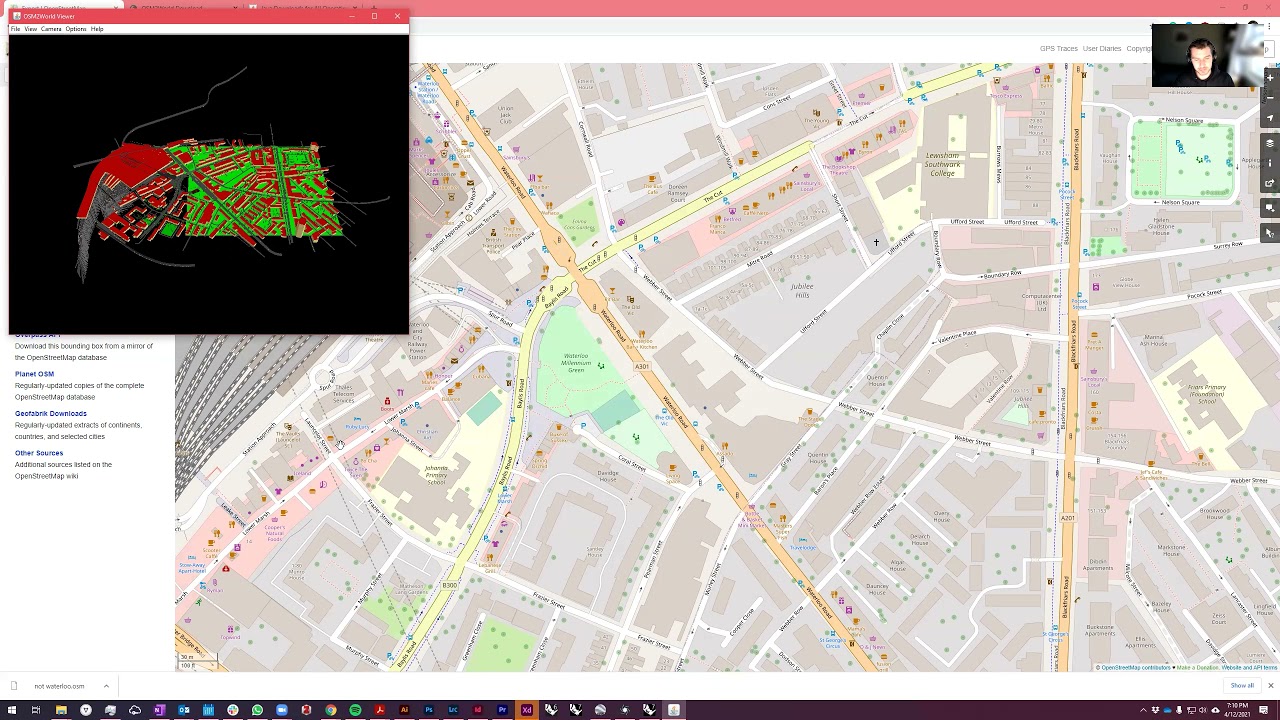This screenshot has width=1280, height=720.
Task: Open the Planet OSM link
Action: tap(34, 374)
